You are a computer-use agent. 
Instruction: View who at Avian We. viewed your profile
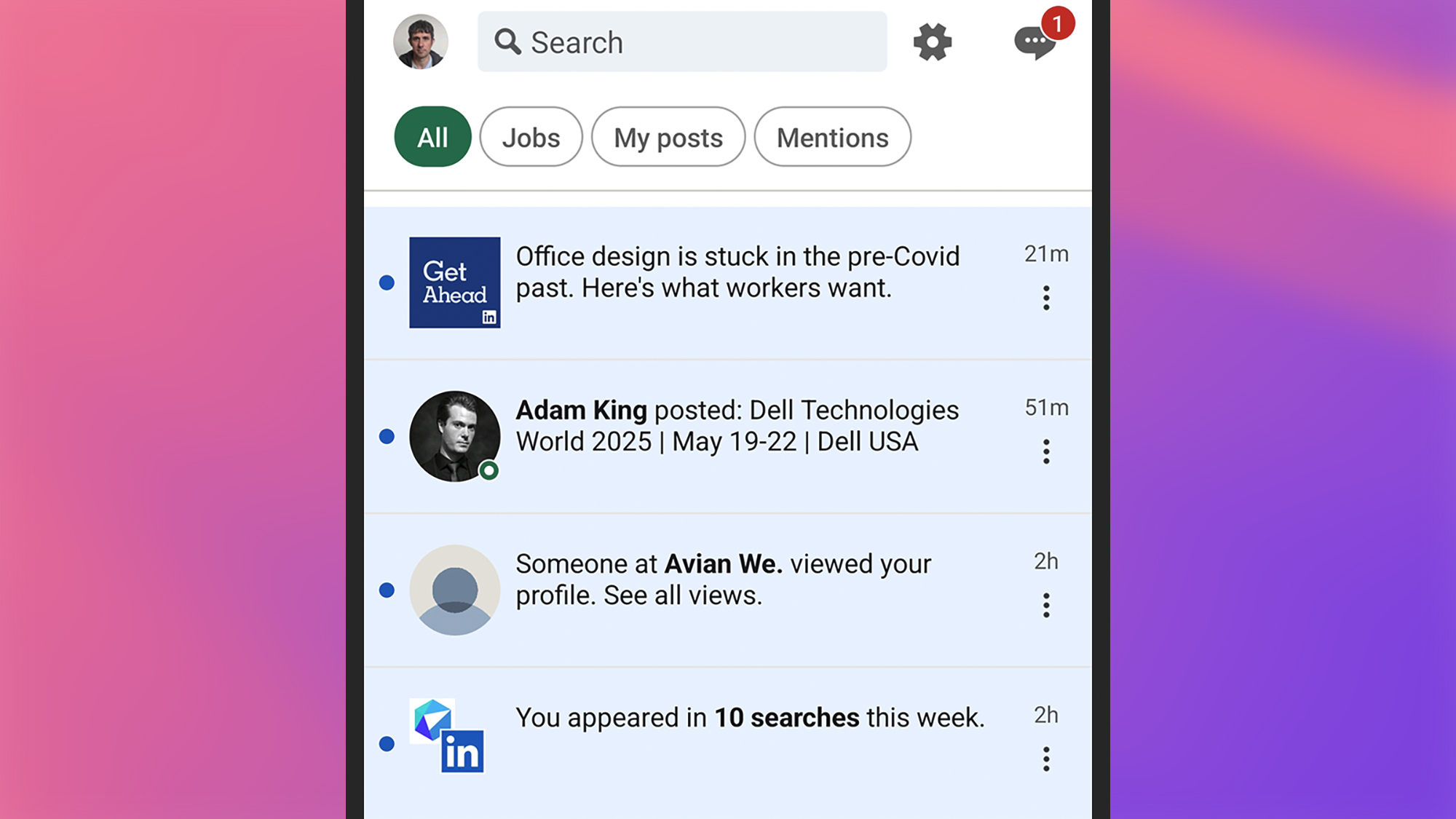(x=723, y=579)
